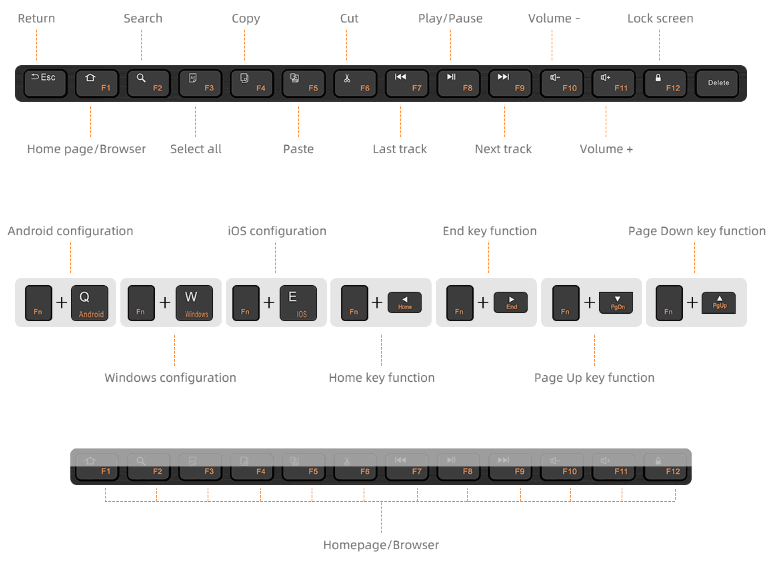Click the F7 last track key in the icon-labeled row
Image resolution: width=779 pixels, height=573 pixels.
pyautogui.click(x=407, y=83)
